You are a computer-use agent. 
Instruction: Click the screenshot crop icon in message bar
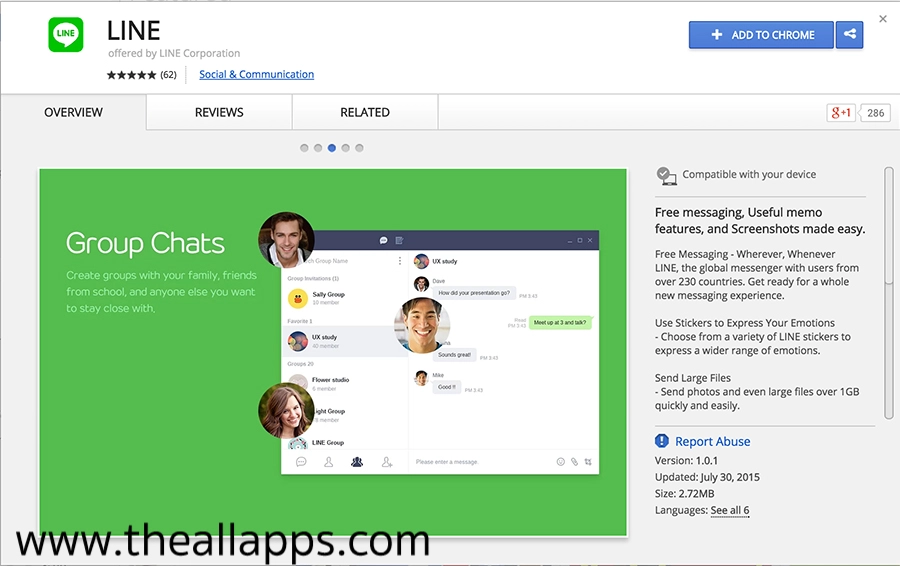(x=588, y=462)
